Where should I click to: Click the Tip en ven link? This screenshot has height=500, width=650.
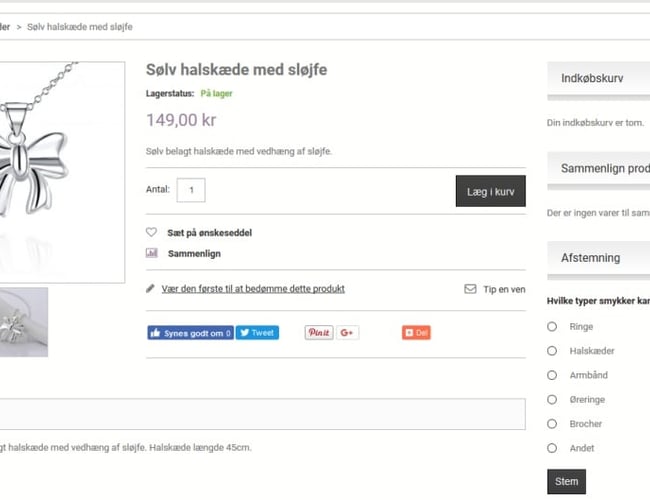[504, 289]
